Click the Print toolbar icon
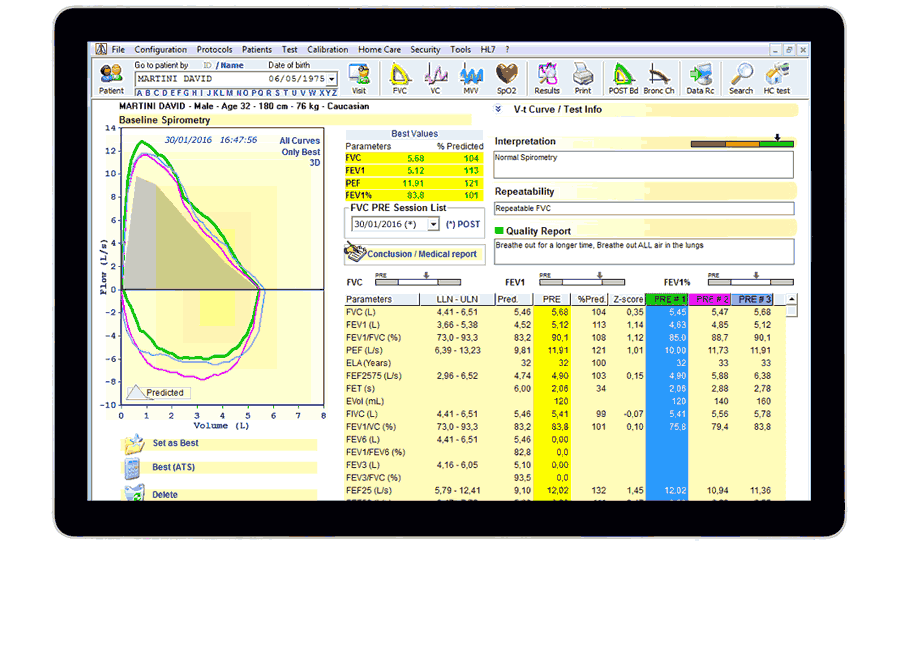The width and height of the screenshot is (900, 652). pyautogui.click(x=582, y=77)
